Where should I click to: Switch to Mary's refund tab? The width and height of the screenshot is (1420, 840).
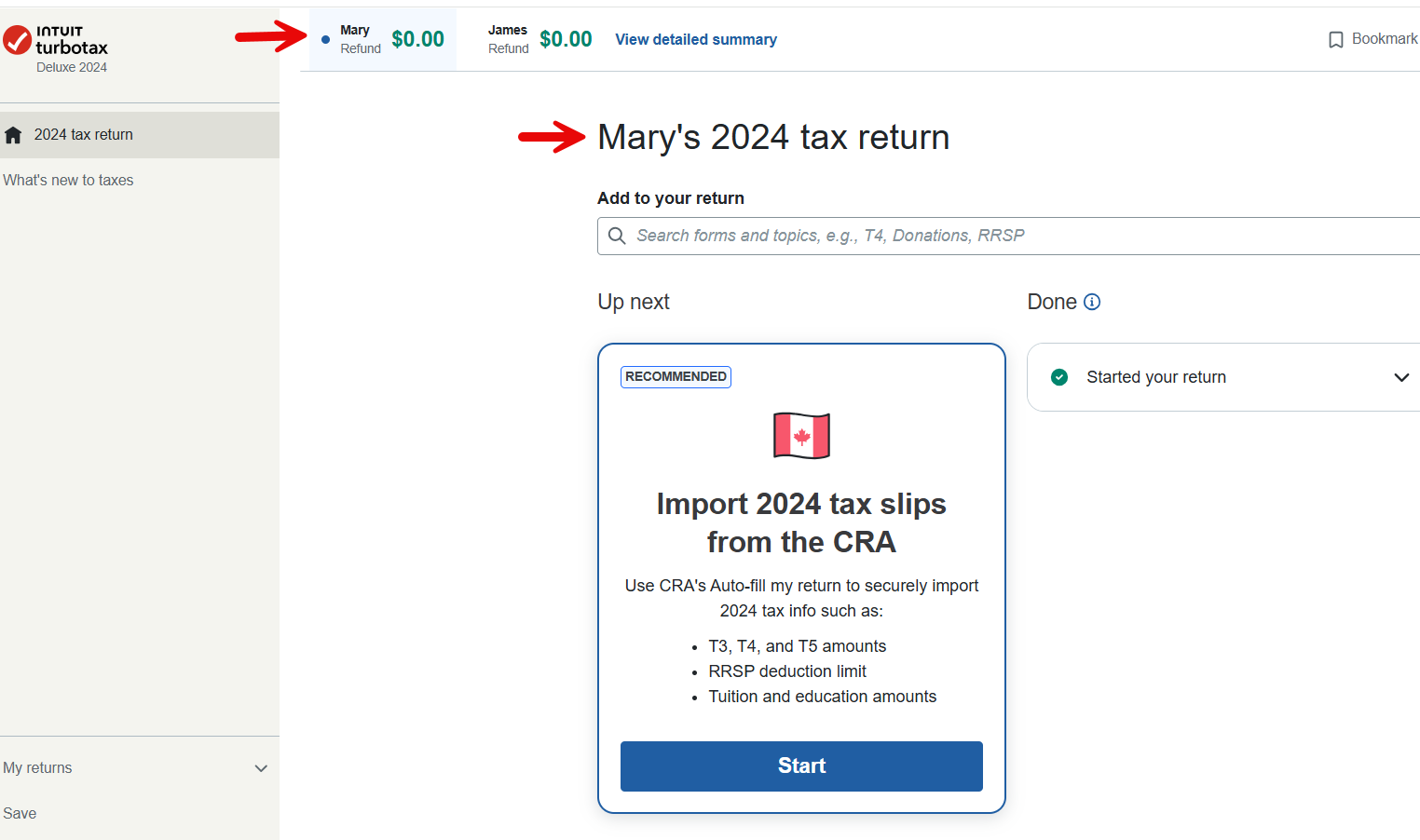point(384,39)
